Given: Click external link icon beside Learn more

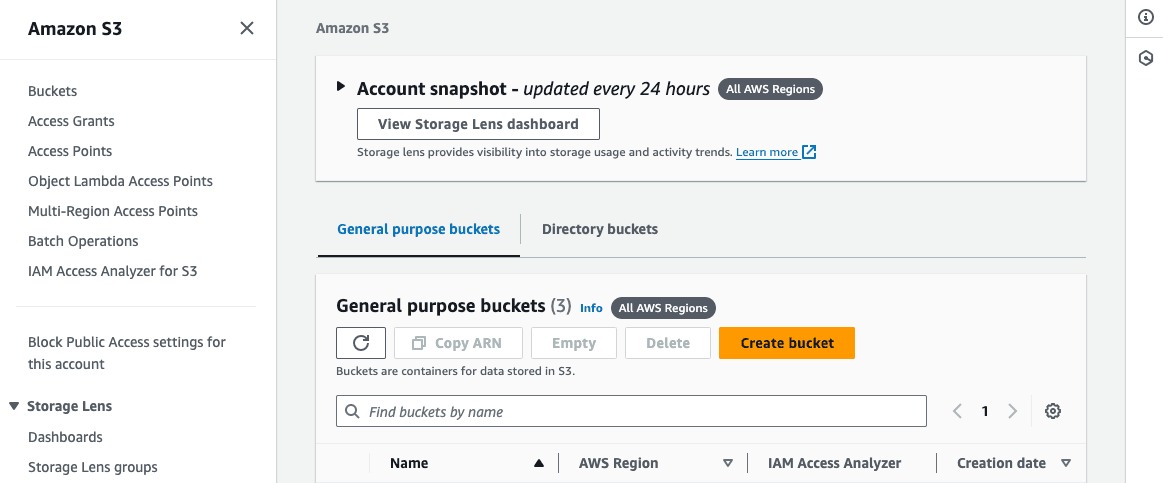Looking at the screenshot, I should pos(809,152).
